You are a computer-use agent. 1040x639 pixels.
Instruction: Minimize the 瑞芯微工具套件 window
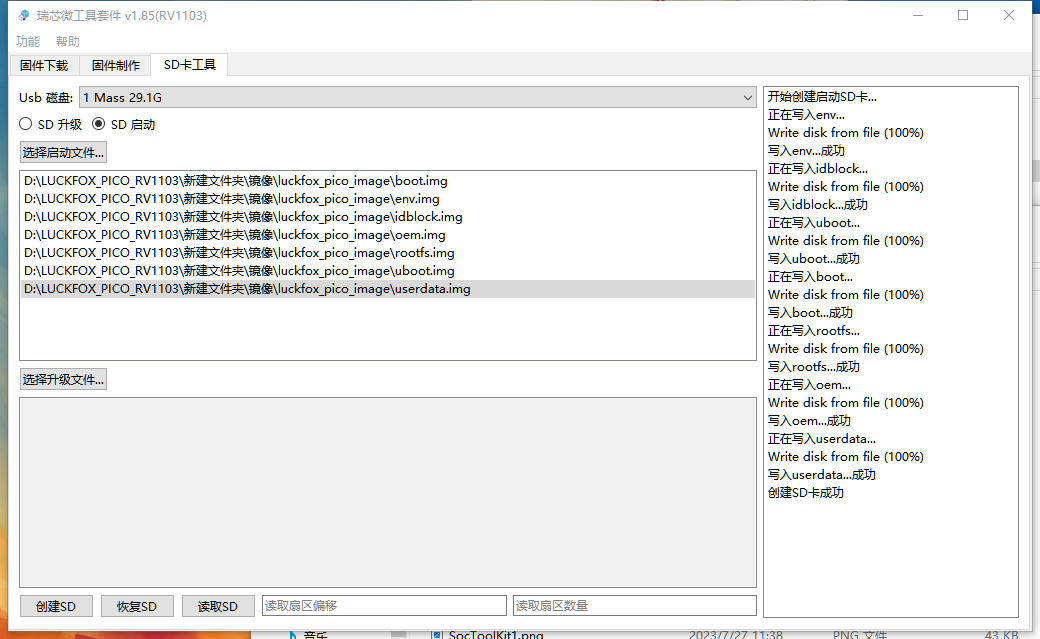click(x=918, y=15)
